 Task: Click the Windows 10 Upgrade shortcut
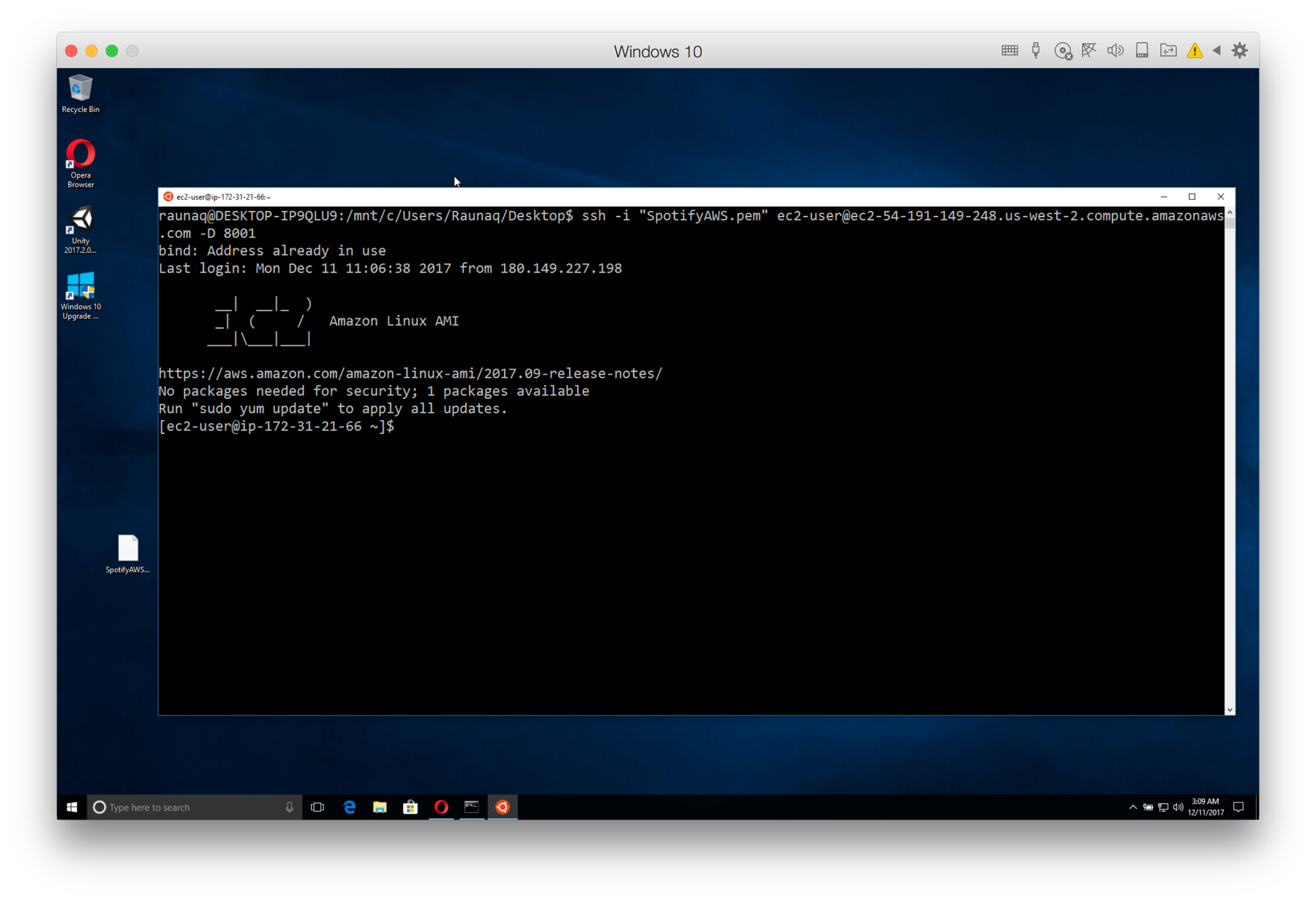(81, 294)
